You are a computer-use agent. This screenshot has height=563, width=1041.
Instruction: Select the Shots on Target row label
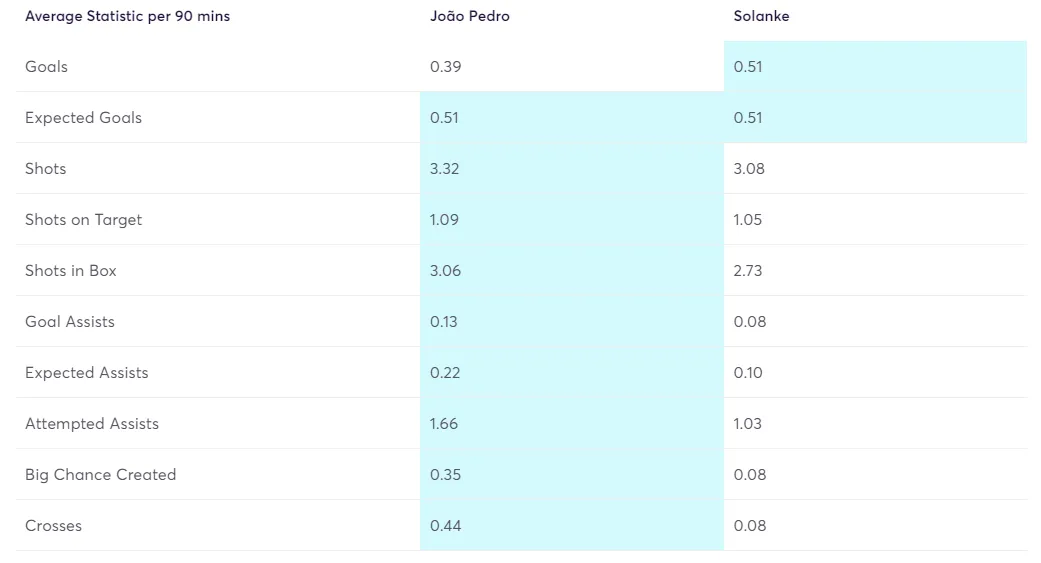click(x=84, y=220)
